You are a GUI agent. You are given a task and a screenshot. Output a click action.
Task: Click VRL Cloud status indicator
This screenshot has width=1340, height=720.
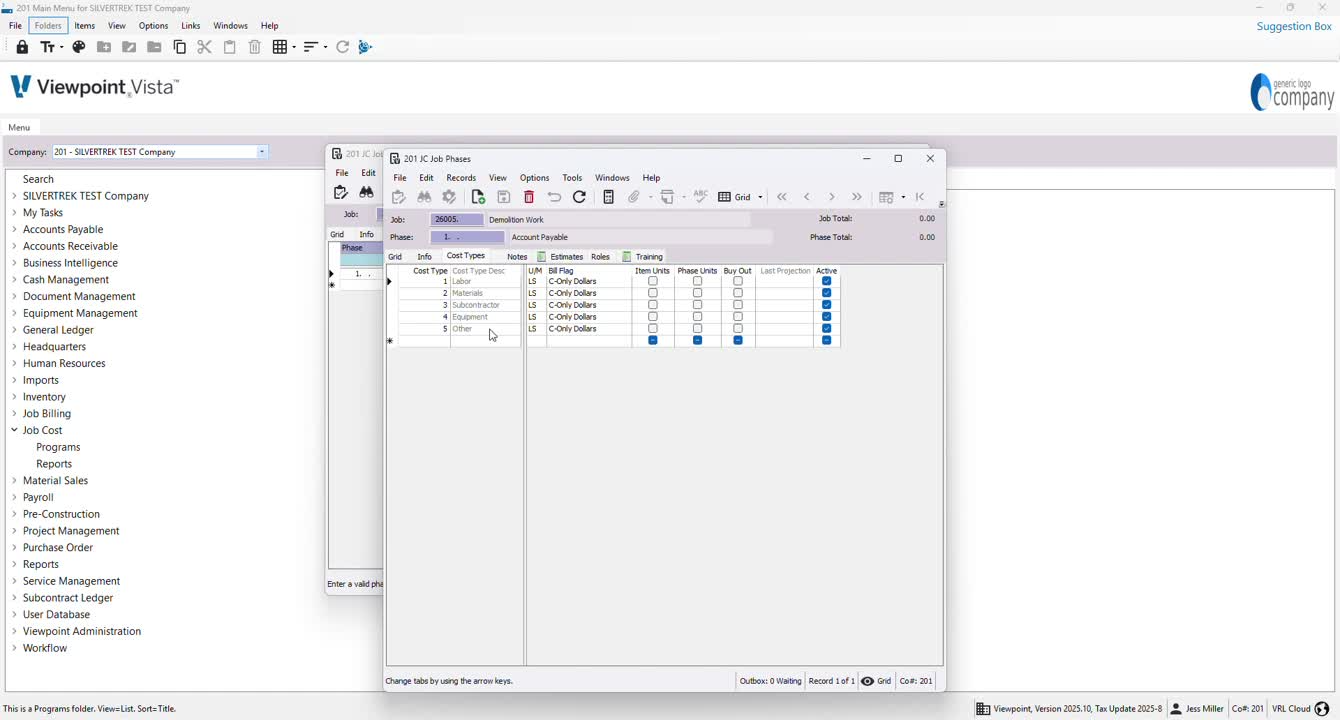coord(1300,709)
